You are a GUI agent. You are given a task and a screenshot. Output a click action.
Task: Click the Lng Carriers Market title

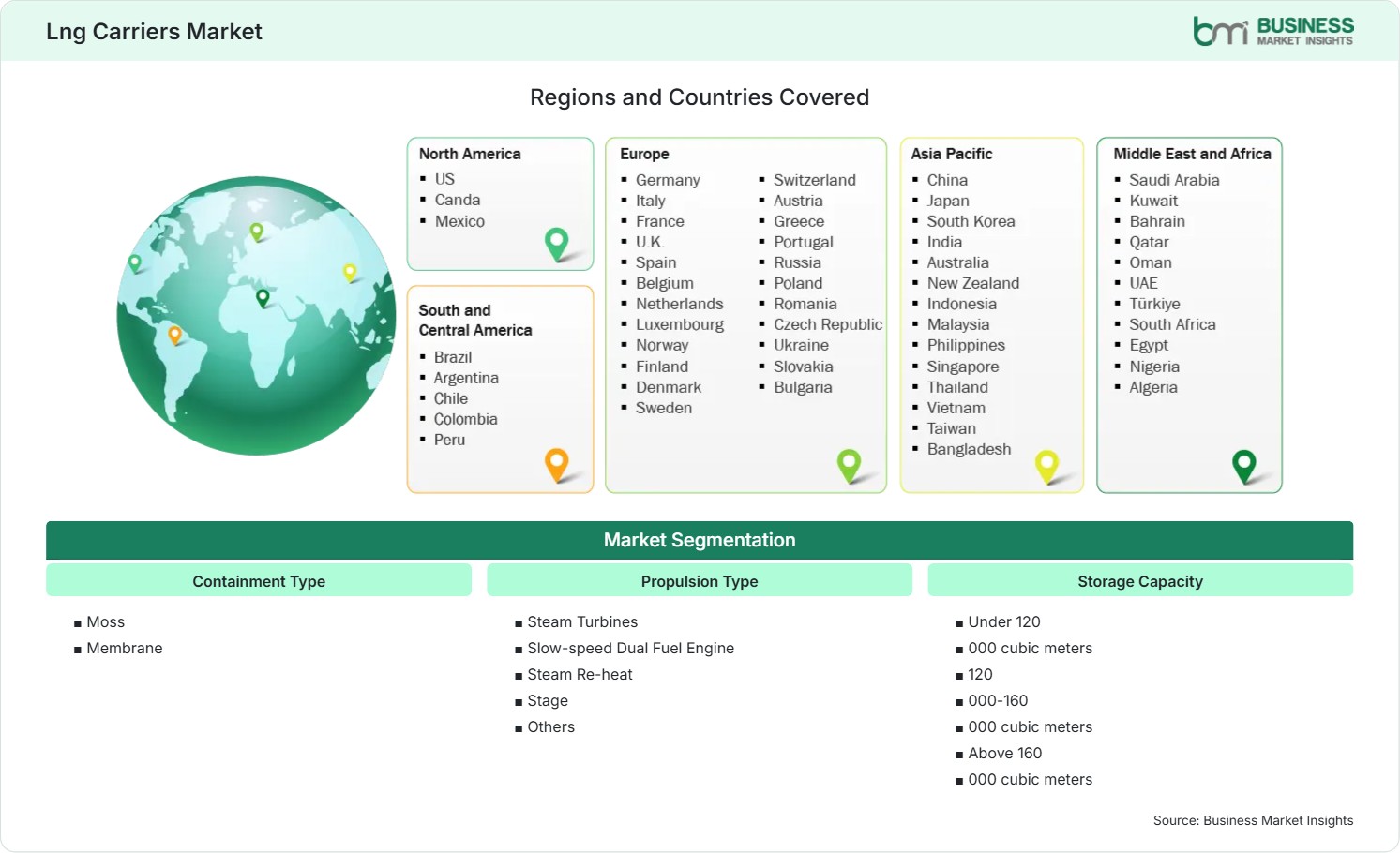tap(154, 31)
